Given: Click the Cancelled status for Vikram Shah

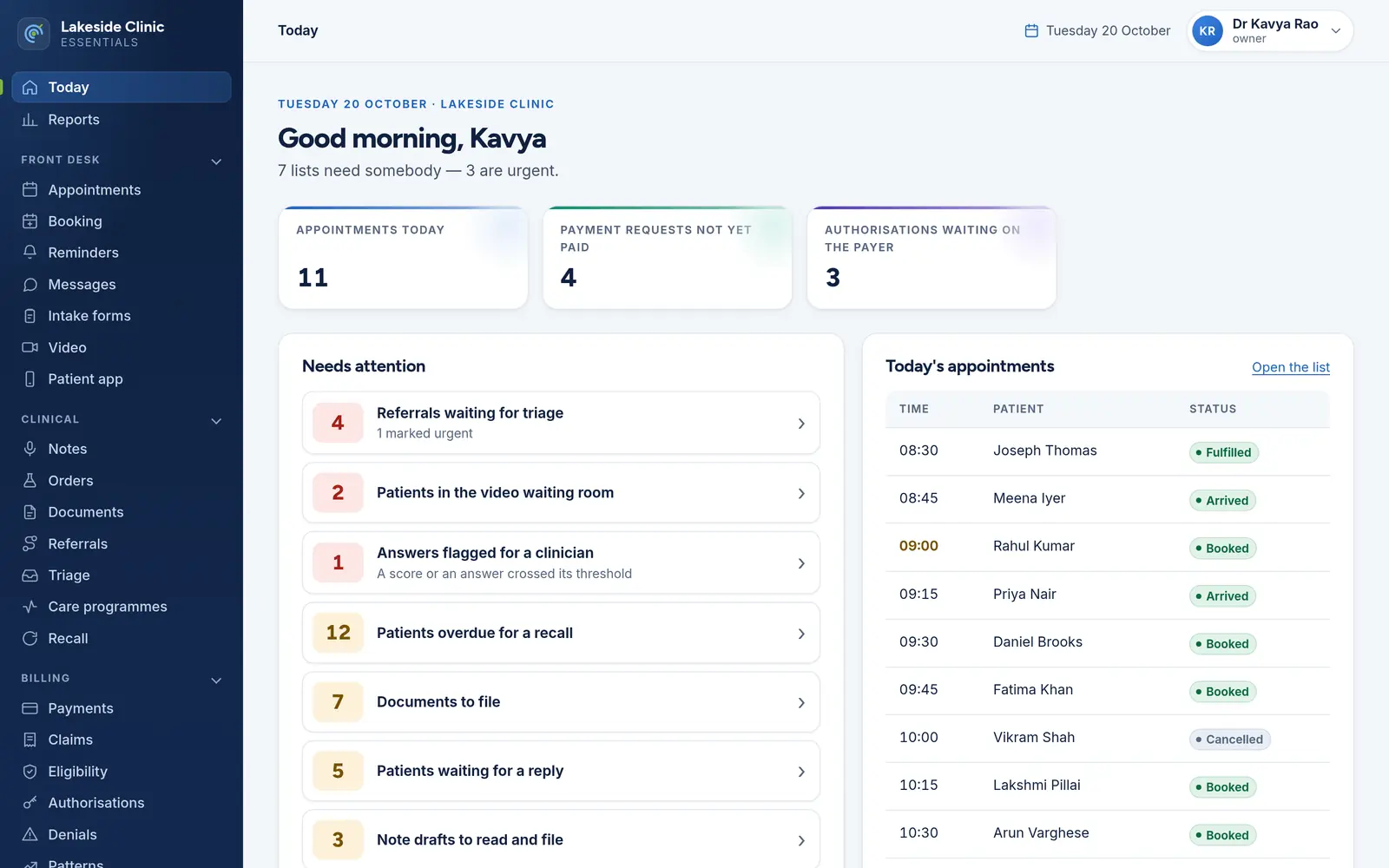Looking at the screenshot, I should pyautogui.click(x=1229, y=740).
